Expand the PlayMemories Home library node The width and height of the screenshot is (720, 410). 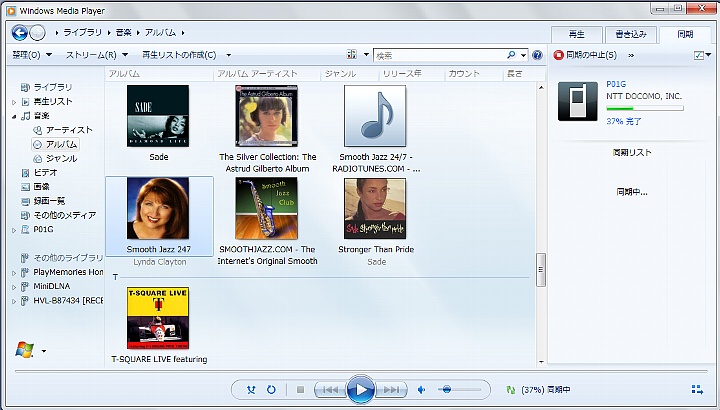14,273
